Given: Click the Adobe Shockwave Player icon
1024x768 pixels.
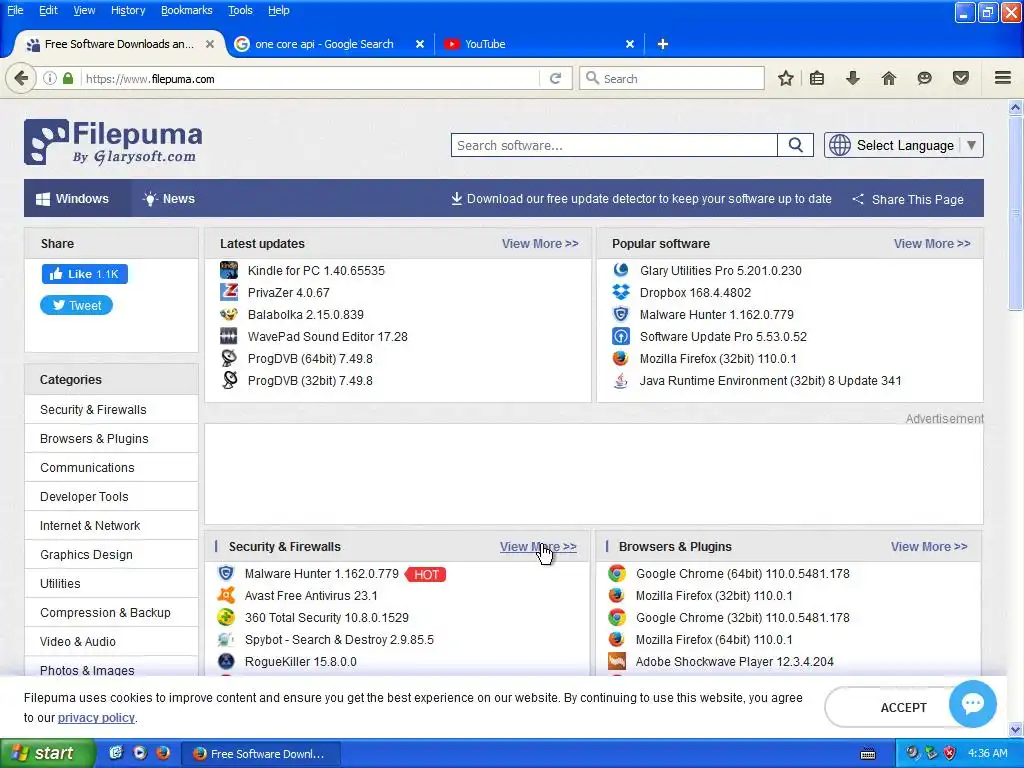Looking at the screenshot, I should pyautogui.click(x=616, y=661).
